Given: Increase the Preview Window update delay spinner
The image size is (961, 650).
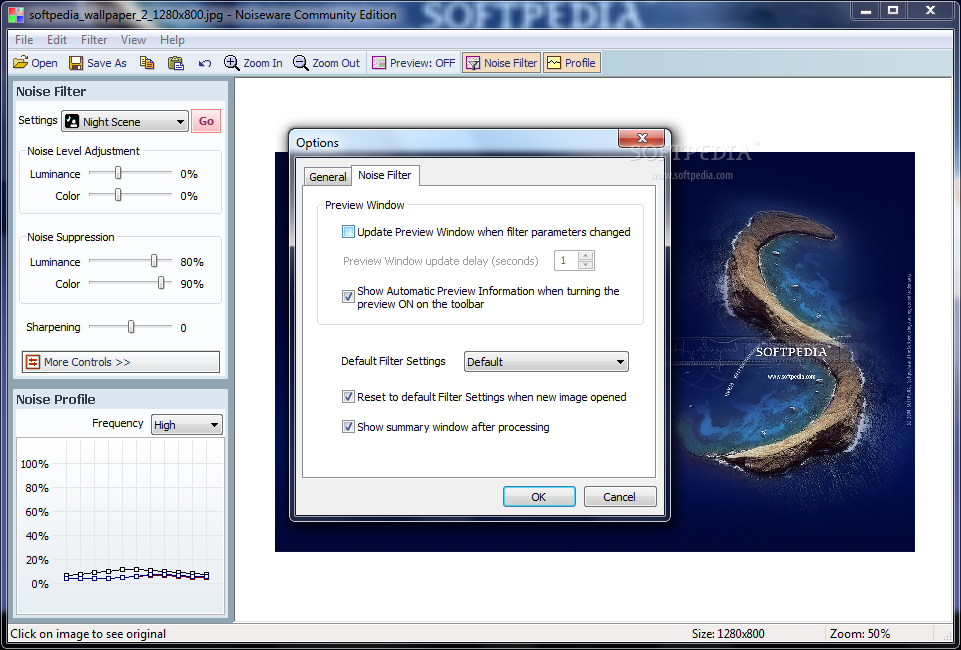Looking at the screenshot, I should (x=586, y=255).
